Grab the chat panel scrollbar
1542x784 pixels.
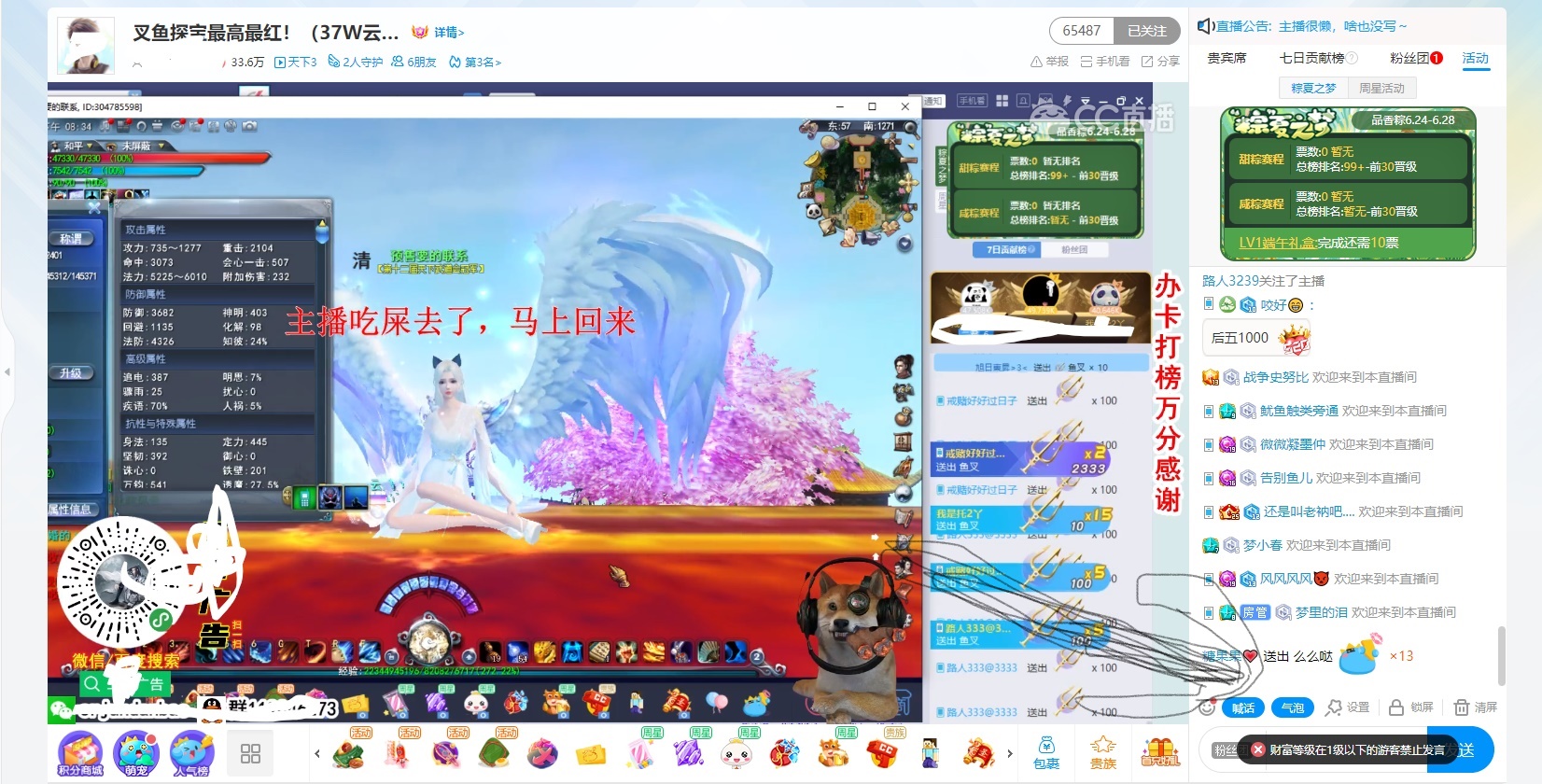click(1501, 656)
